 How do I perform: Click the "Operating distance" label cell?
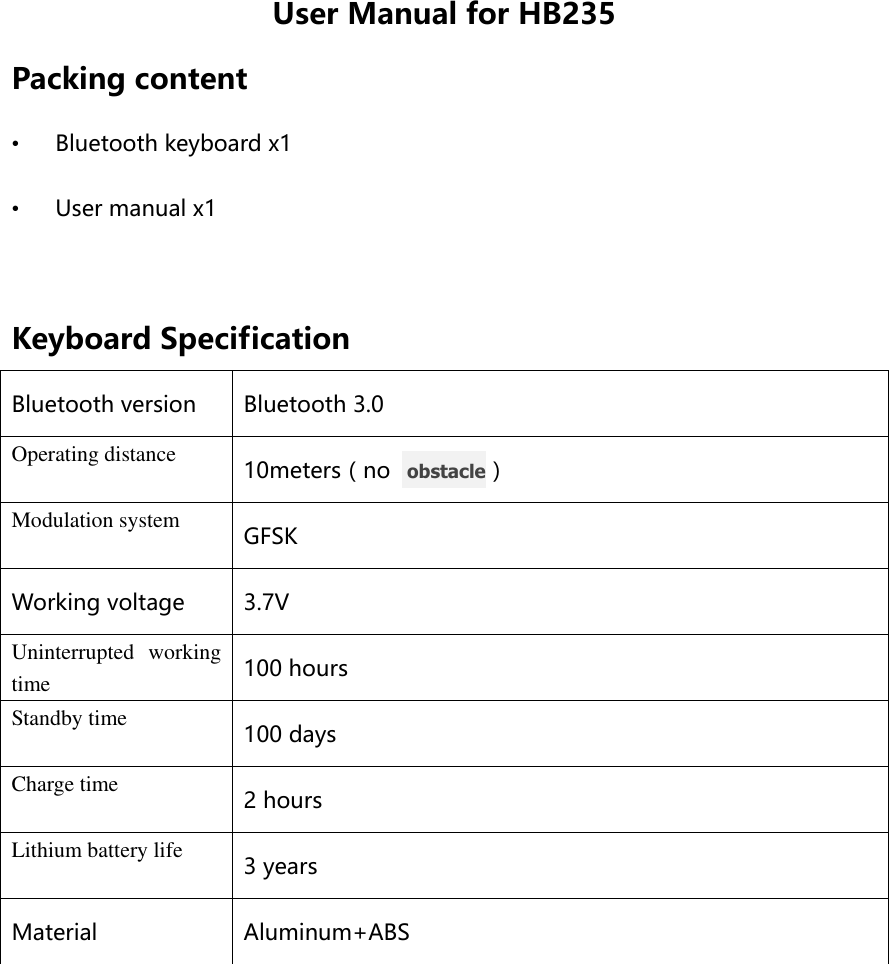point(94,455)
